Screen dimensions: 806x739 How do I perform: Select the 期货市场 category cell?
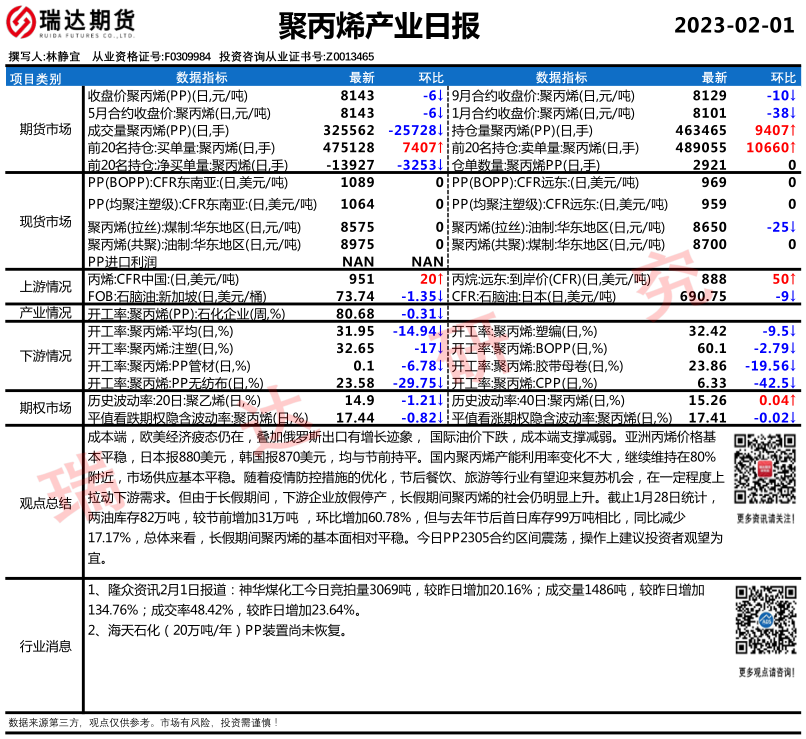coord(45,129)
